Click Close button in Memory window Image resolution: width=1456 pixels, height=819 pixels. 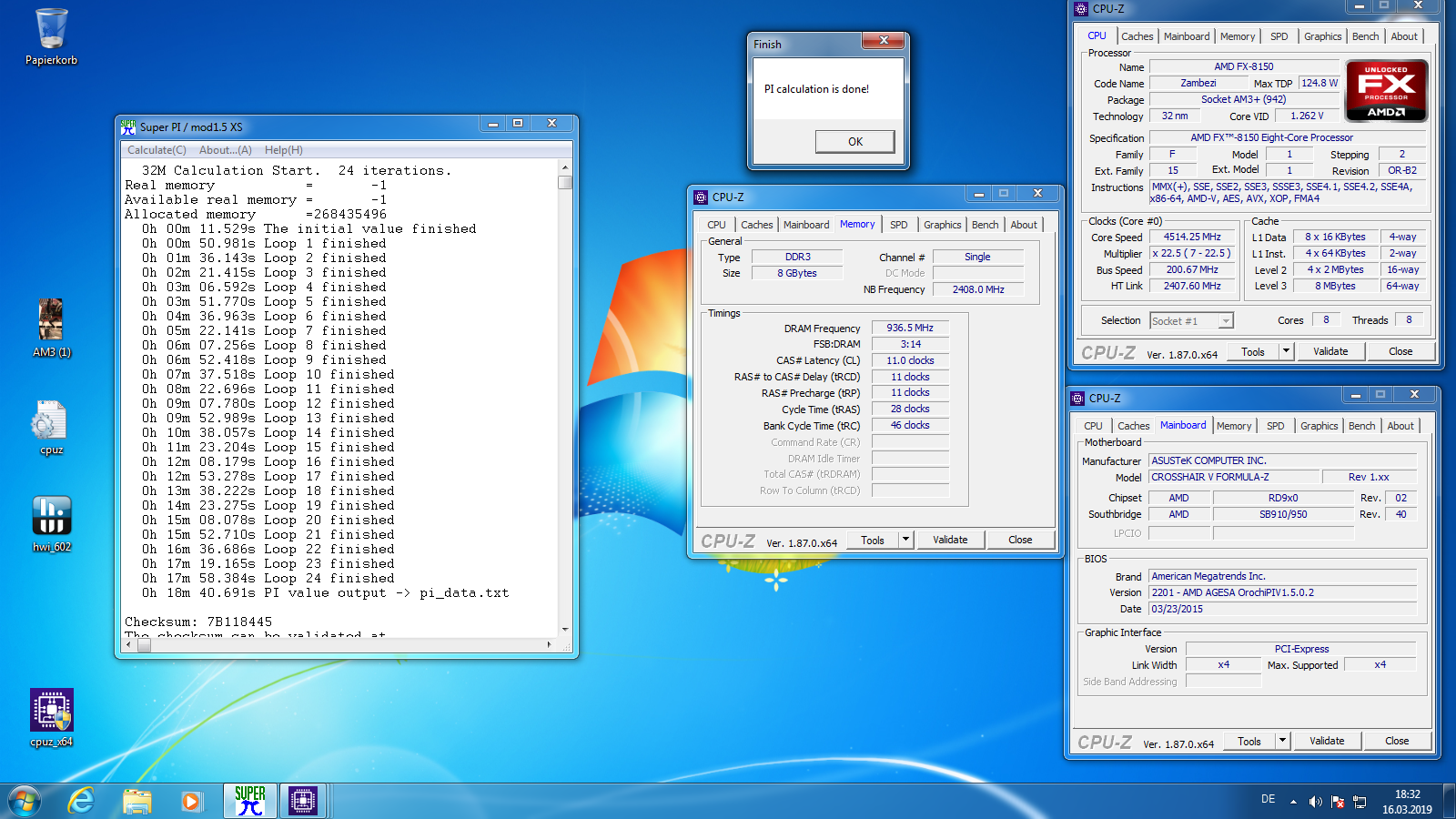1020,540
